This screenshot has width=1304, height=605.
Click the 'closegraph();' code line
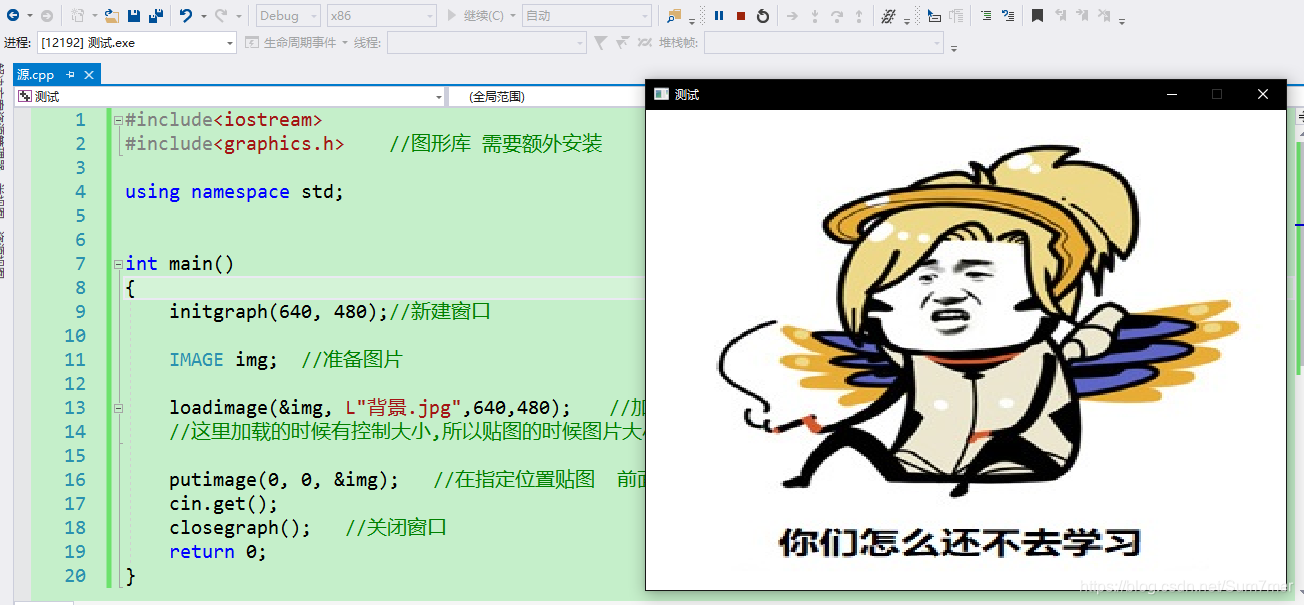tap(240, 528)
